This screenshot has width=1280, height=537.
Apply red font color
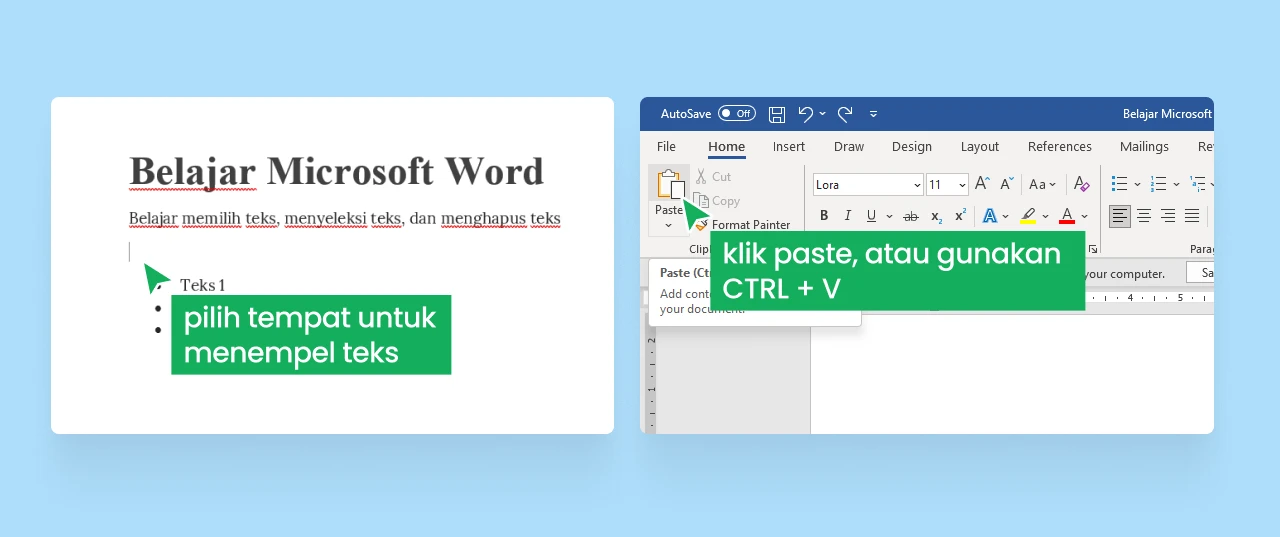[x=1067, y=216]
